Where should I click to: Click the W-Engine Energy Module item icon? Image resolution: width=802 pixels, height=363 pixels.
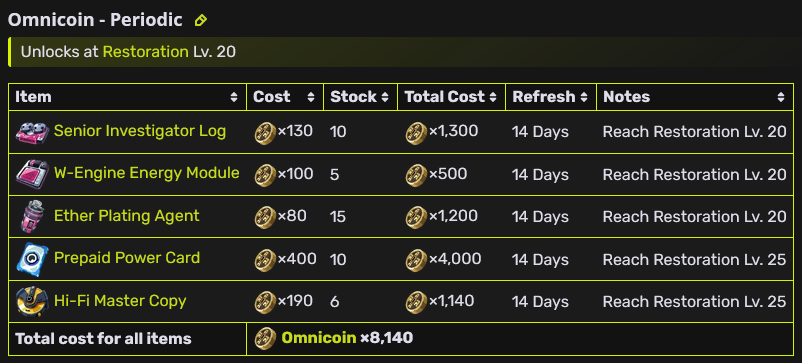32,174
